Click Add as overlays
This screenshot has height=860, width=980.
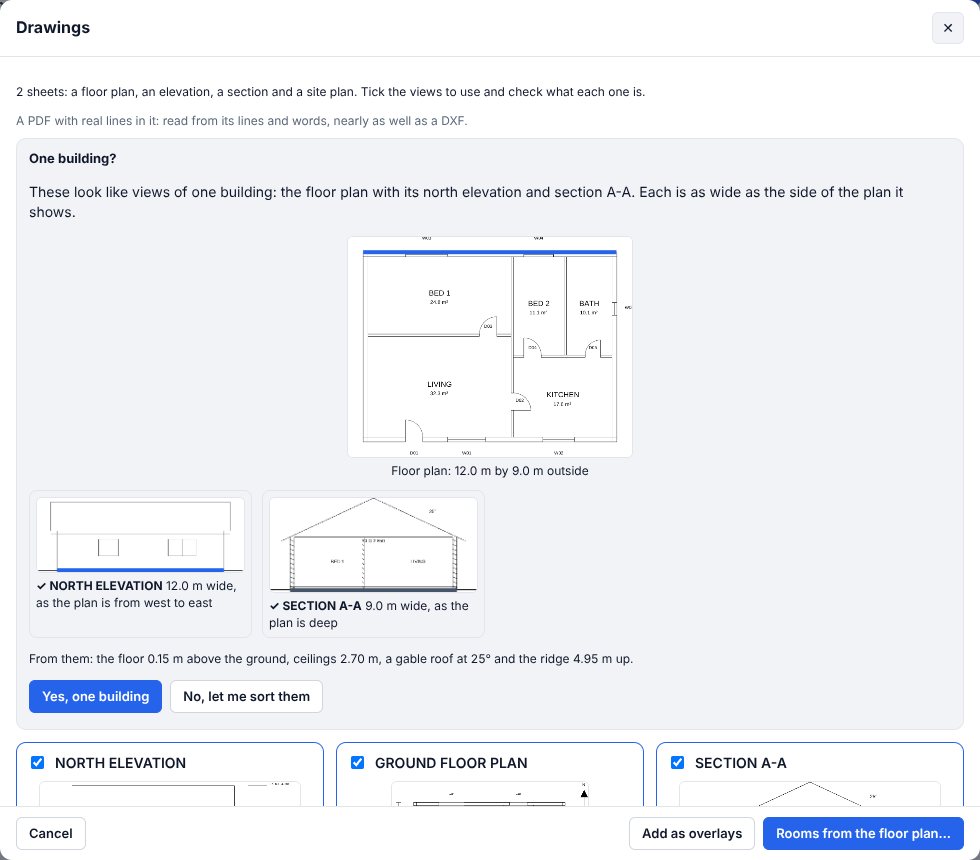tap(692, 833)
